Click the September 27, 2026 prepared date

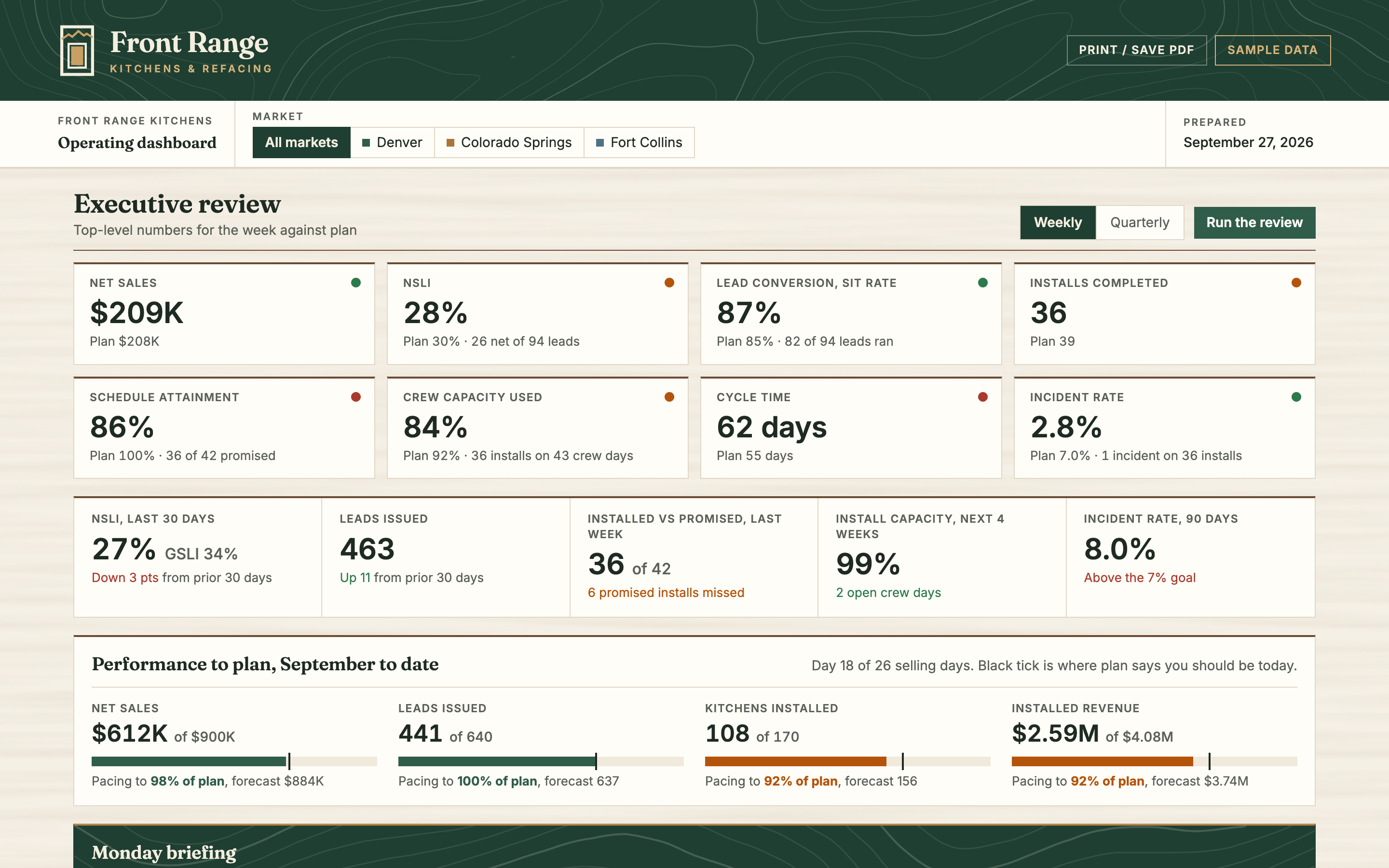(x=1248, y=142)
